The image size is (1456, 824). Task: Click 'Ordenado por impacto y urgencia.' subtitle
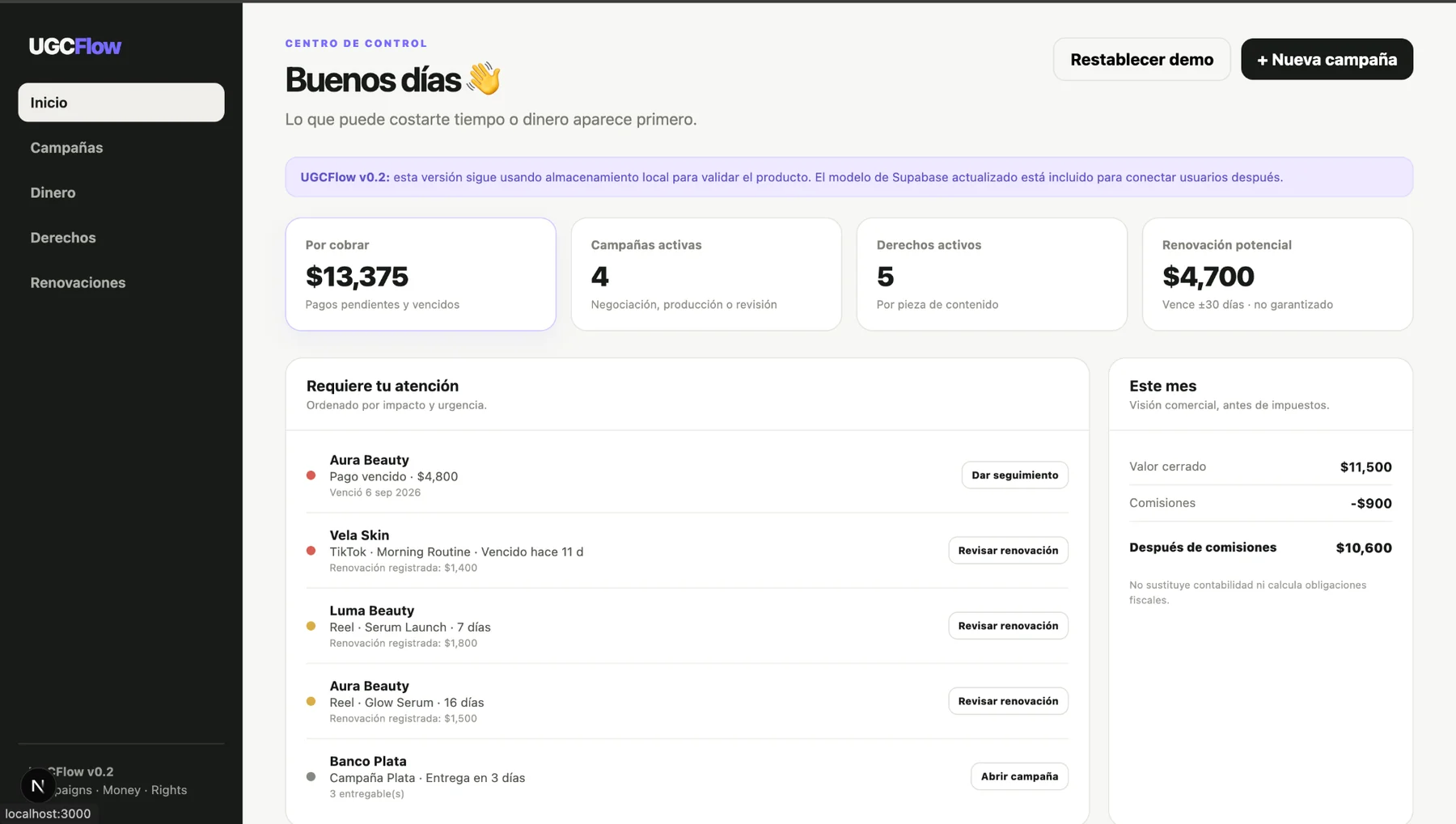[x=396, y=405]
